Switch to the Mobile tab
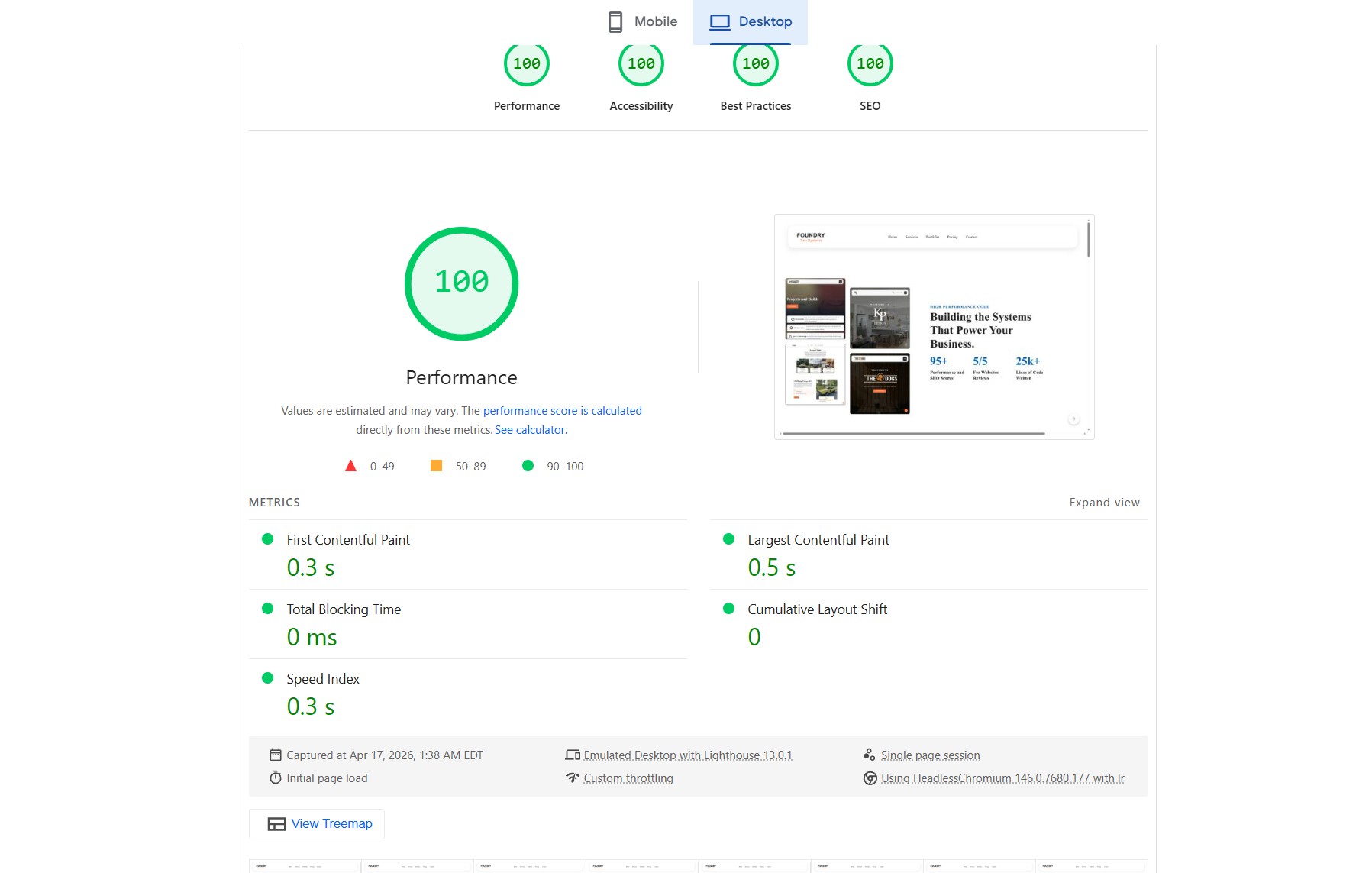Screen dimensions: 1372x873 644,21
